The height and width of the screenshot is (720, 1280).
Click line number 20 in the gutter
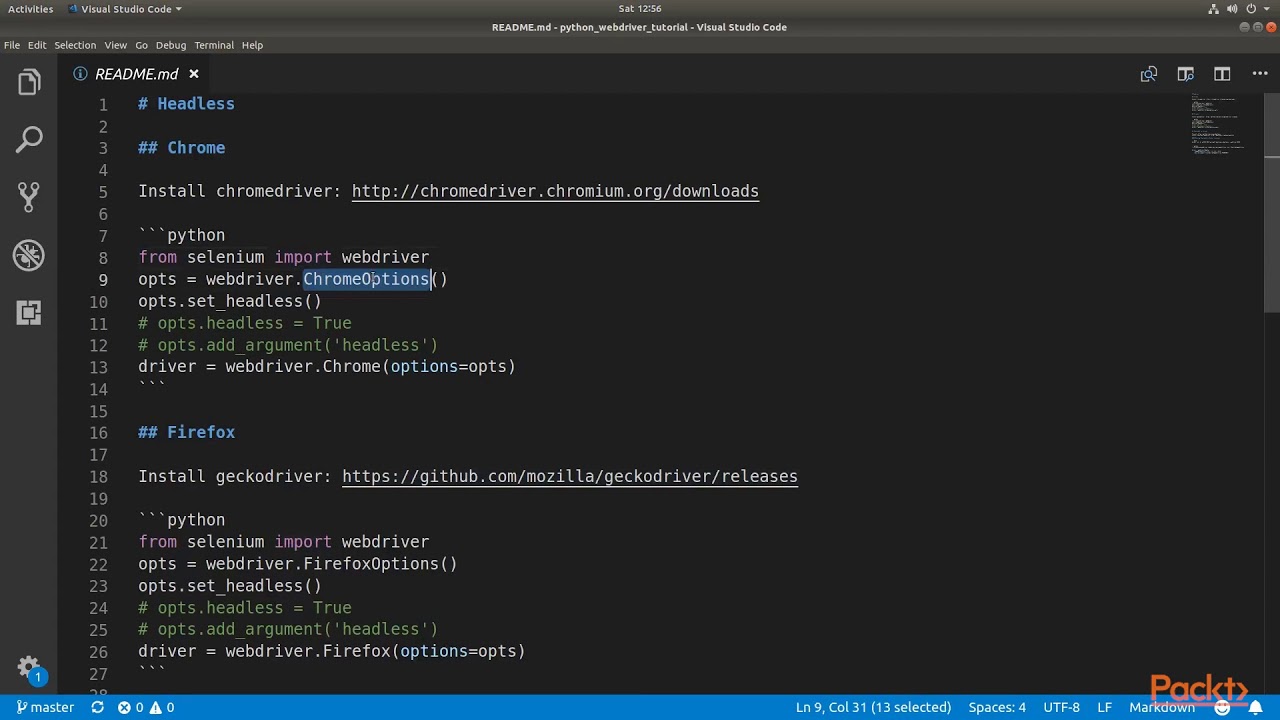point(98,521)
